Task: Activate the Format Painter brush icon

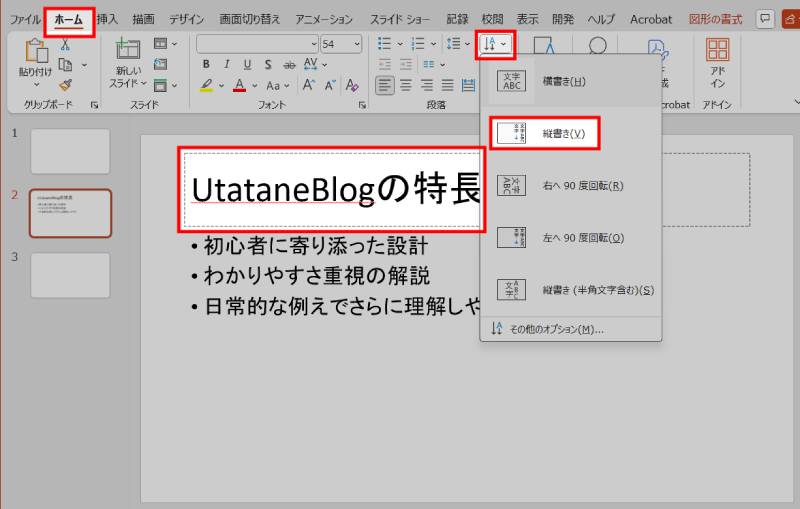Action: pos(65,85)
